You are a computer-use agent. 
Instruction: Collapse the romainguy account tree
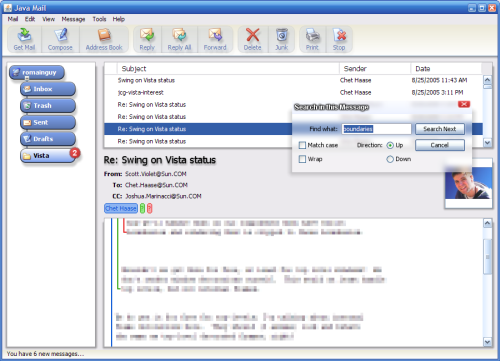[27, 78]
